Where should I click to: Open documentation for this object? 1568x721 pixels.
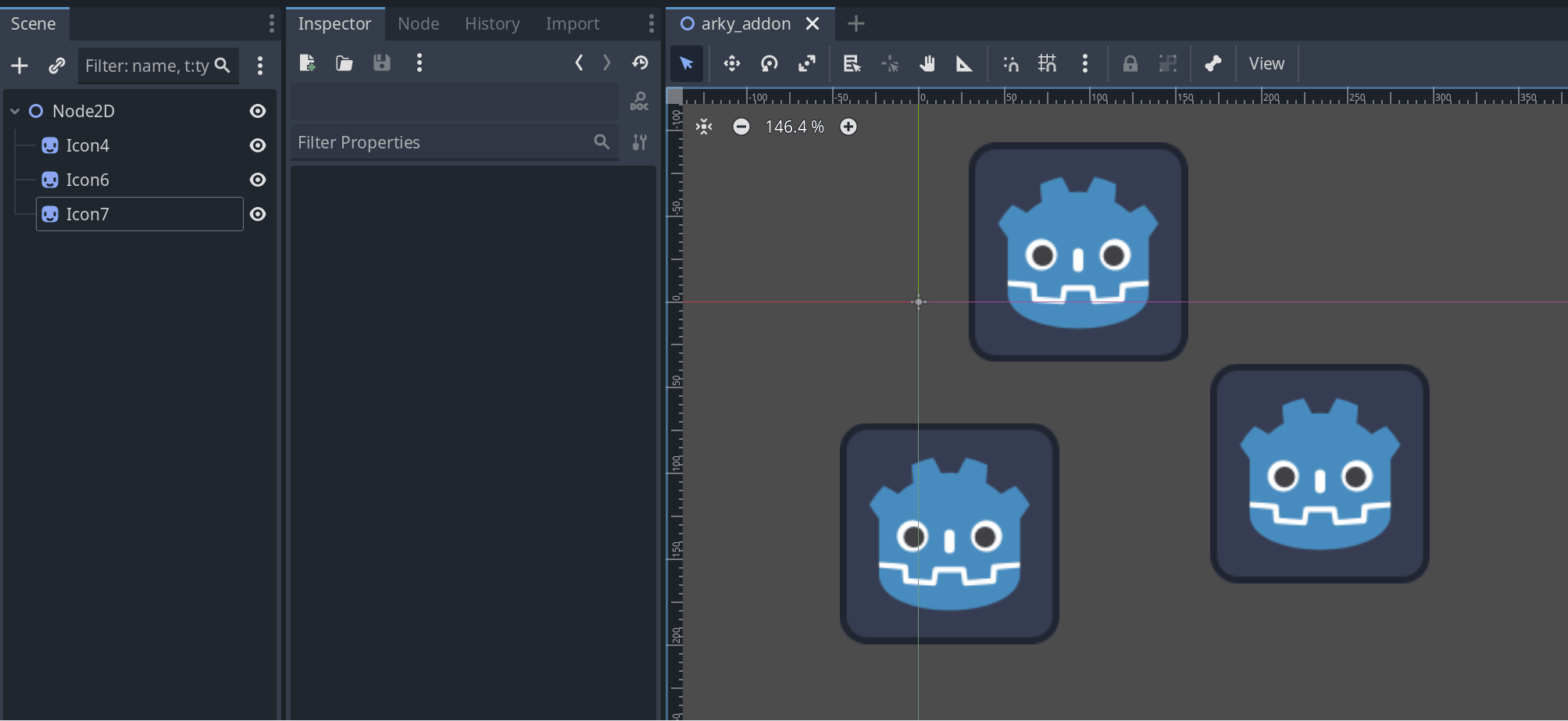[x=640, y=102]
